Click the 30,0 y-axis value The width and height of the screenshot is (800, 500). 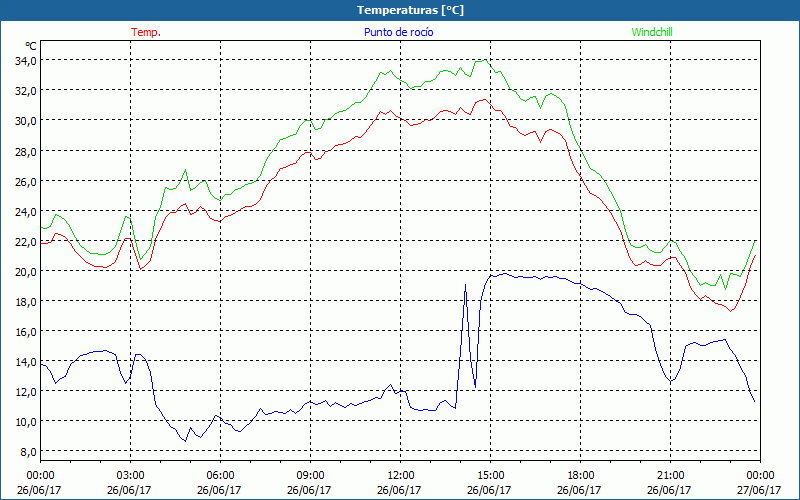(26, 121)
